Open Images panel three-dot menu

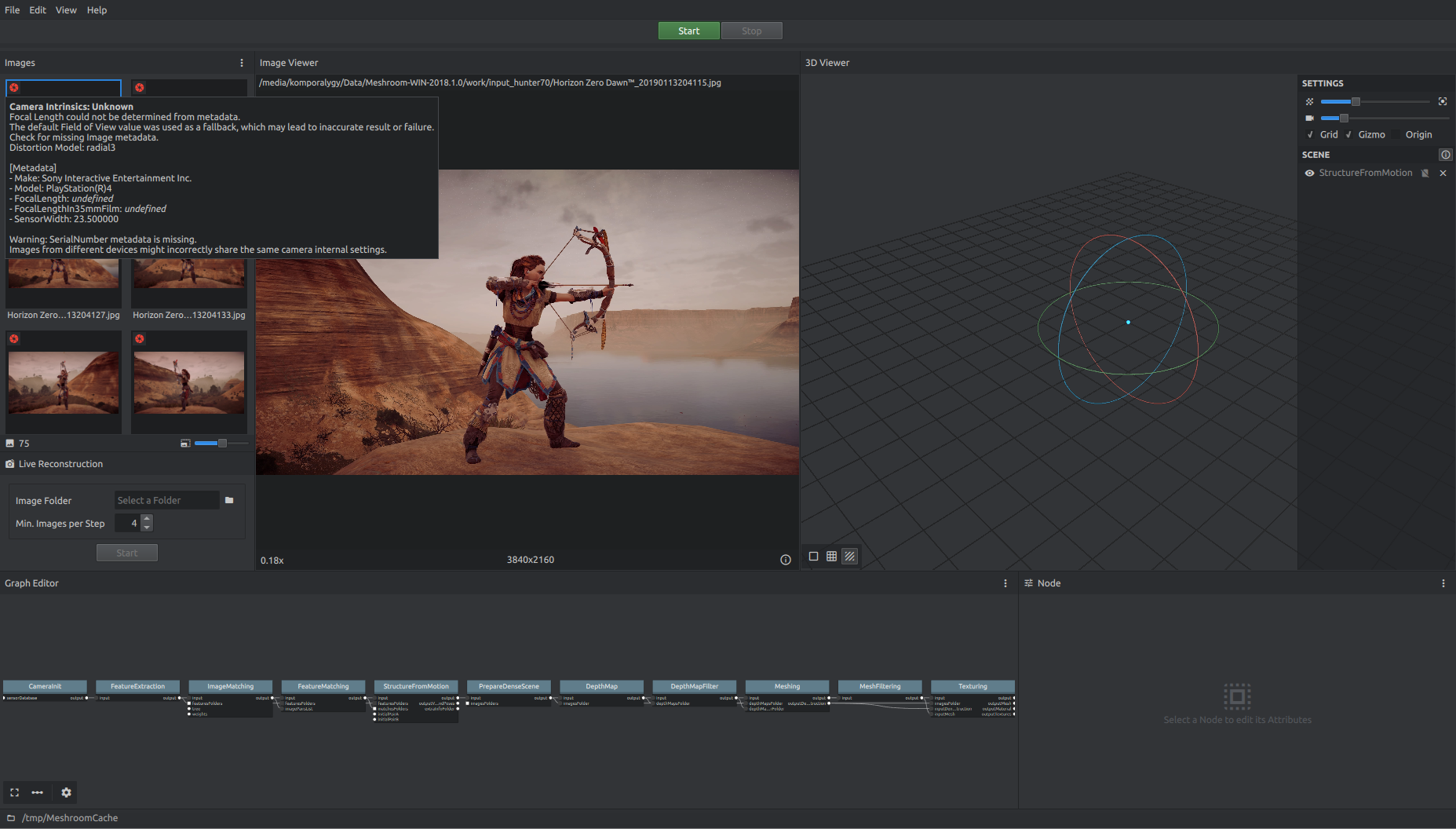(x=242, y=63)
